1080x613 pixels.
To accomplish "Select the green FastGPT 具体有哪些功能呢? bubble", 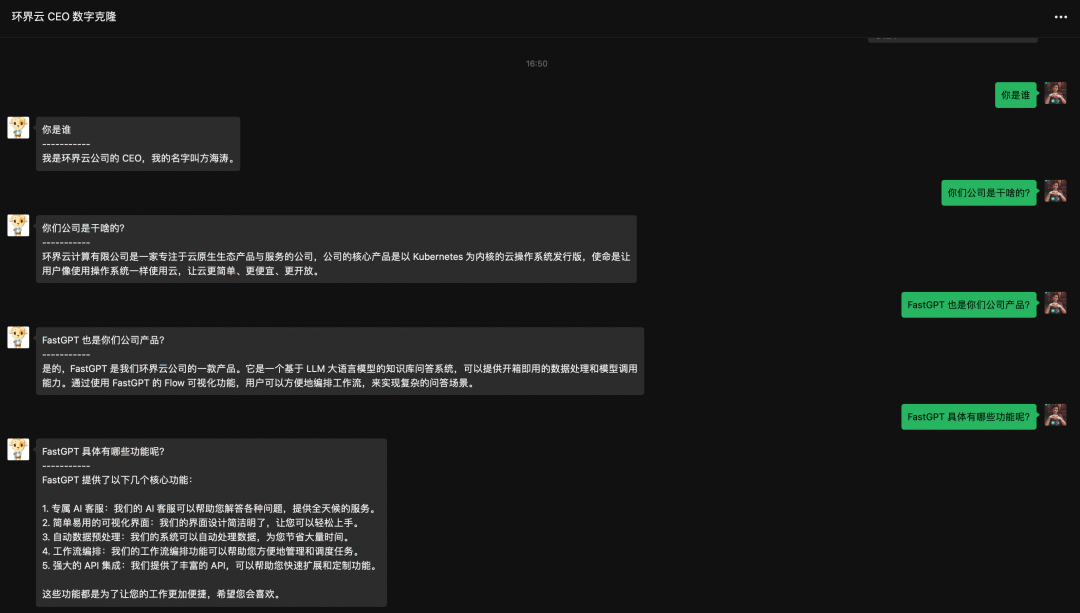I will pyautogui.click(x=968, y=417).
